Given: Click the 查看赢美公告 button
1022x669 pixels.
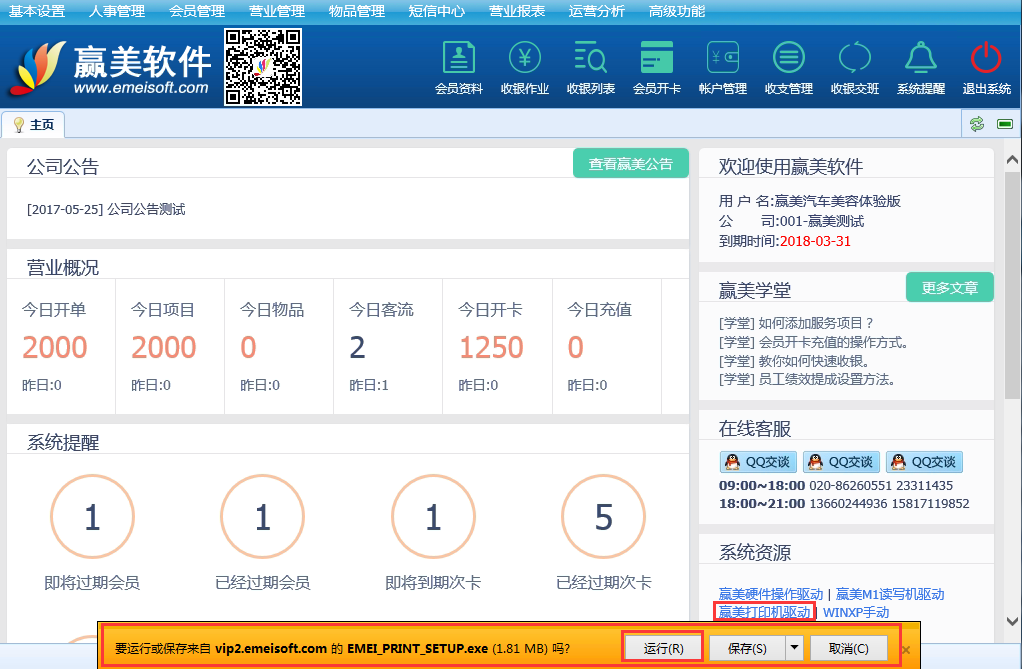Looking at the screenshot, I should (x=631, y=164).
